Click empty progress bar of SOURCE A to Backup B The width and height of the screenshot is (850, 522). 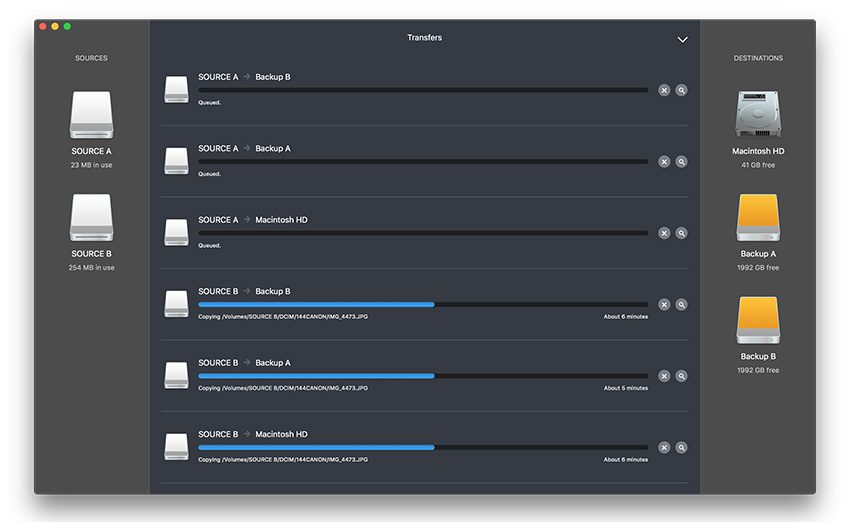point(423,90)
